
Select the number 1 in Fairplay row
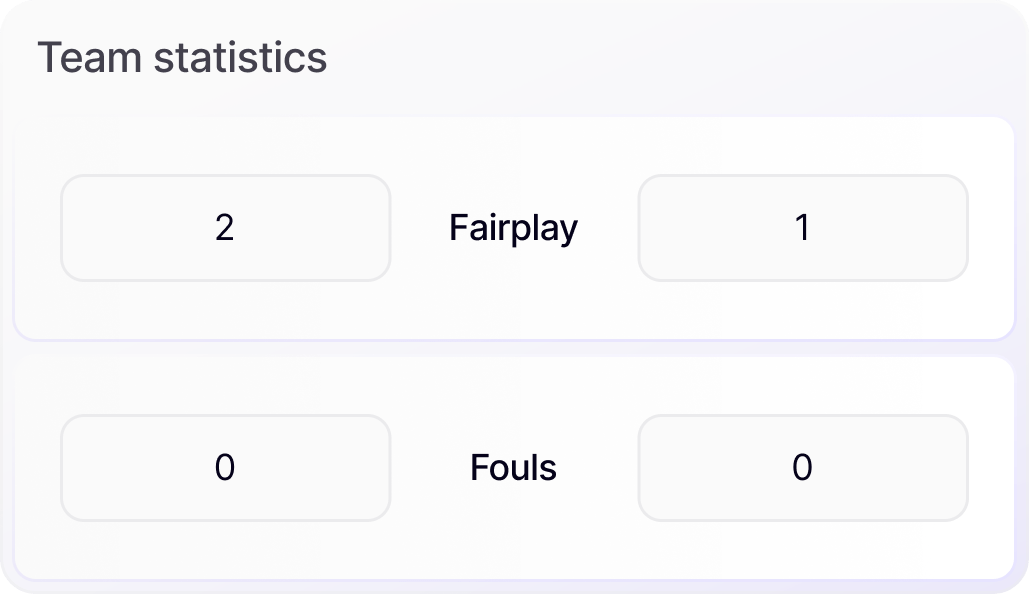tap(802, 228)
